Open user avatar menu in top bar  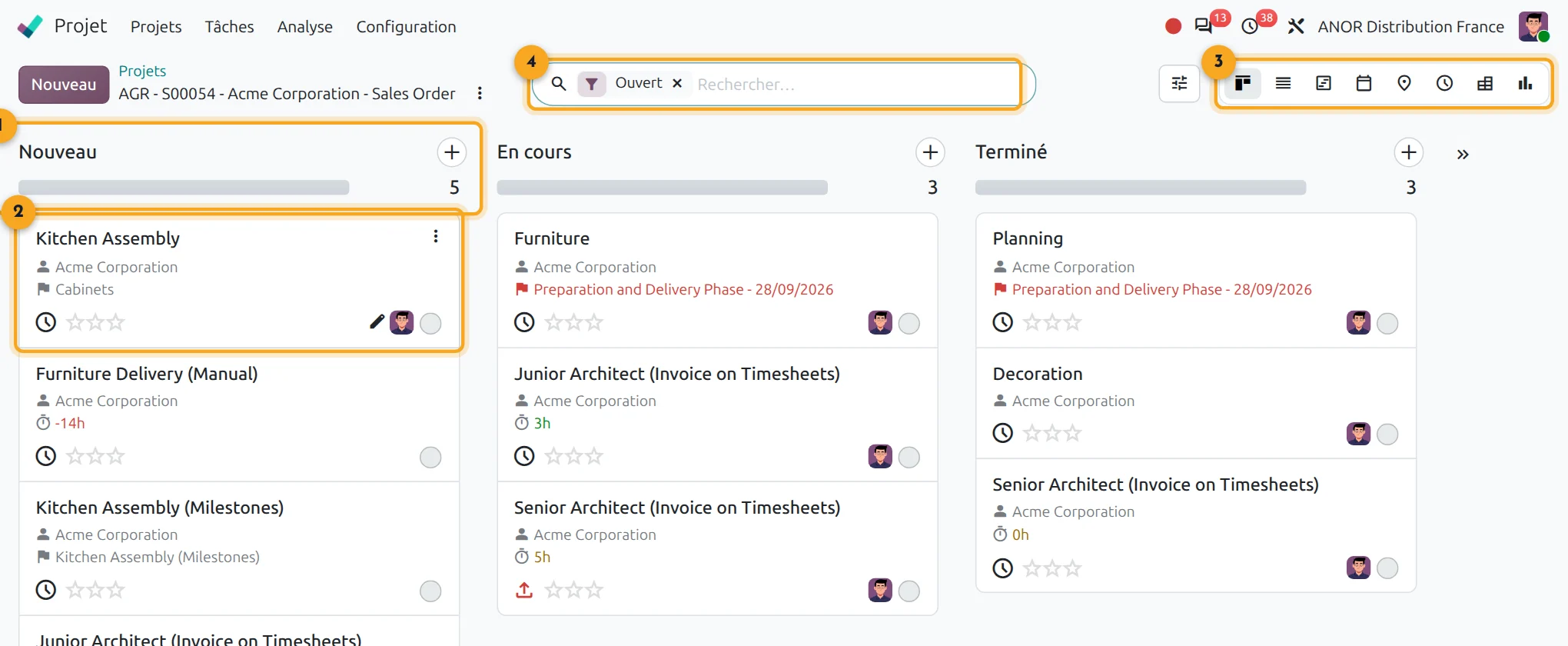1533,26
